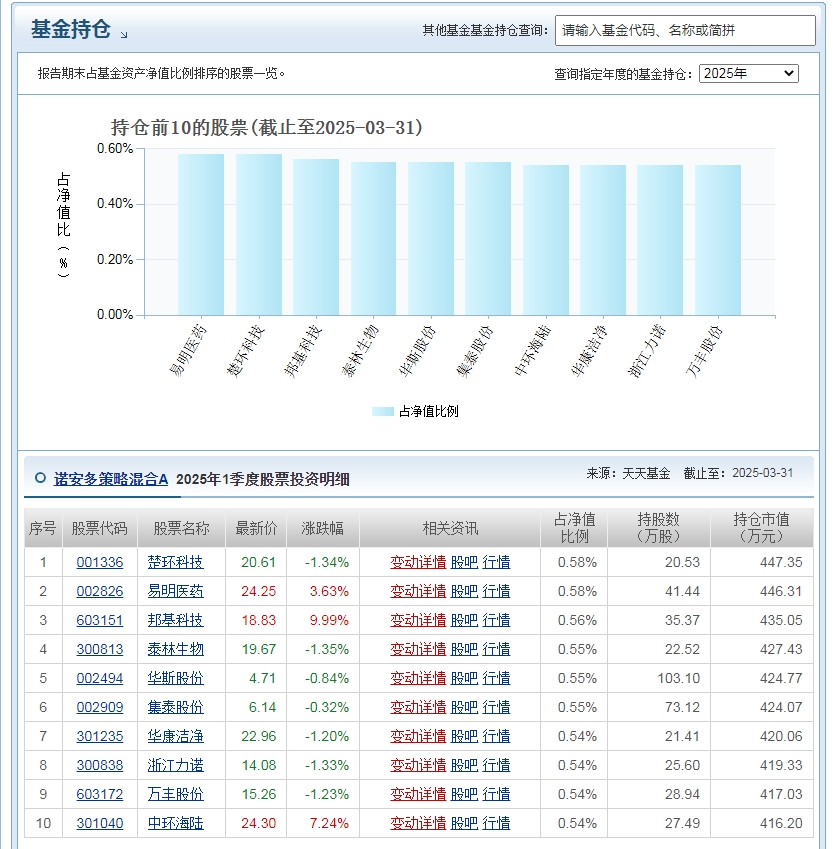Viewport: 837px width, 849px height.
Task: Open 股吧 for 浙江力诺 row
Action: click(x=465, y=765)
